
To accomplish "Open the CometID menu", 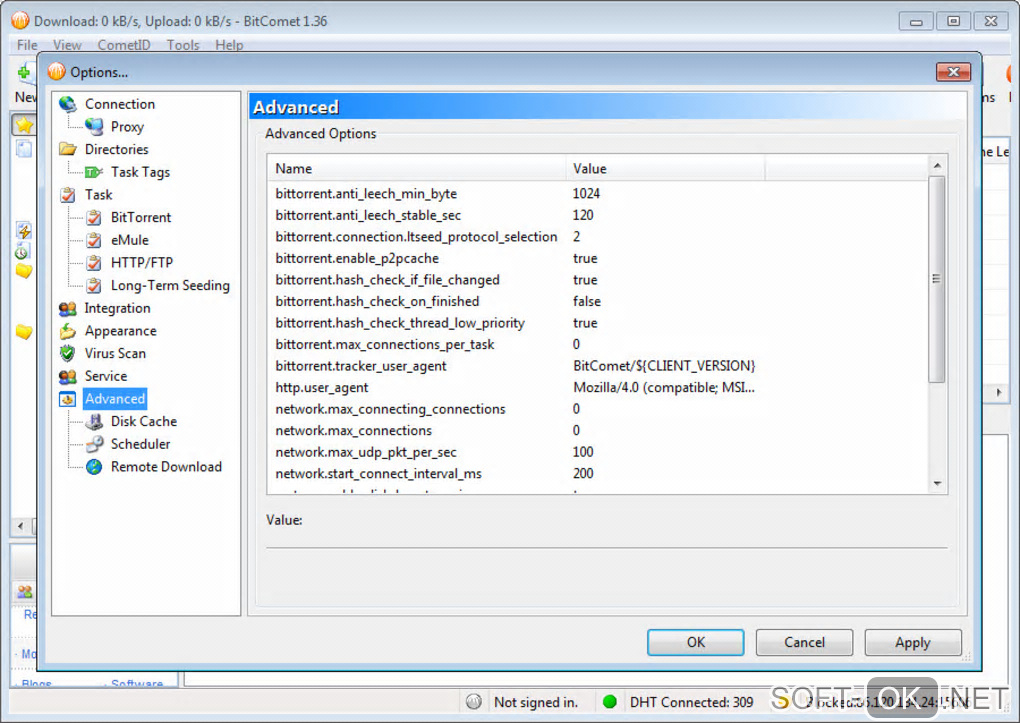I will (124, 45).
